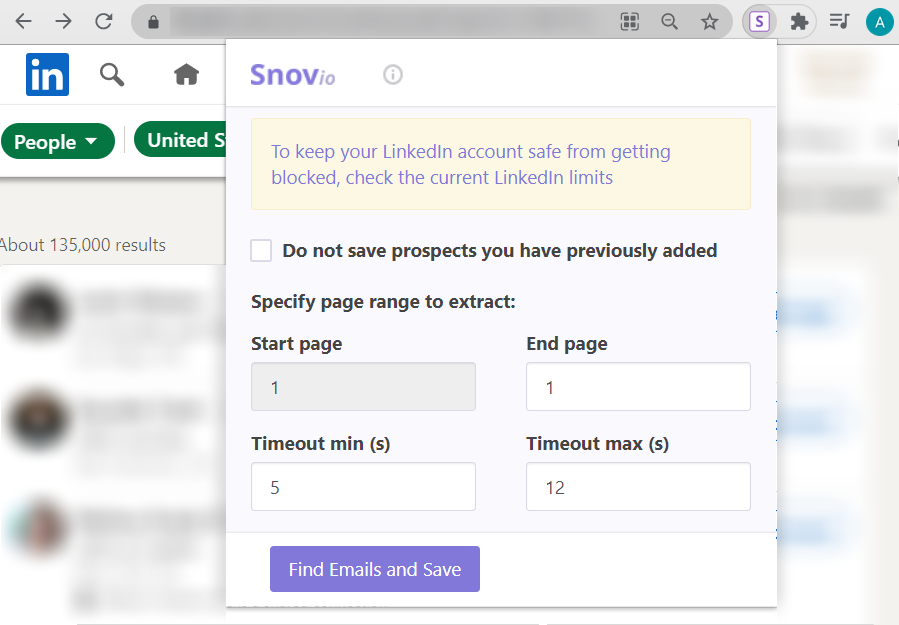This screenshot has width=899, height=625.
Task: Click the LinkedIn logo
Action: pyautogui.click(x=47, y=74)
